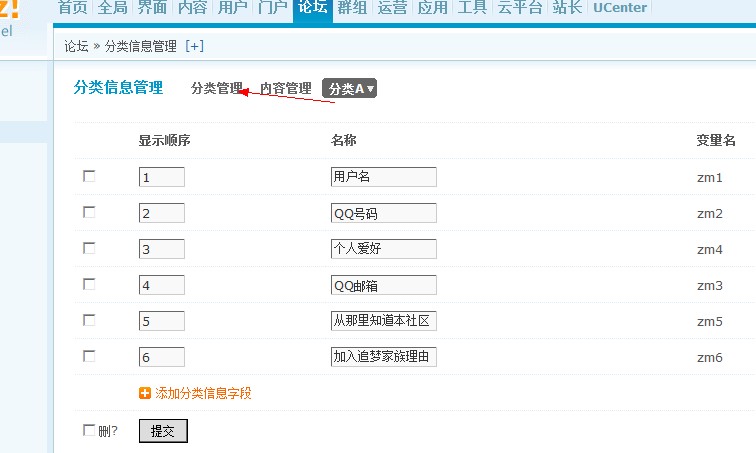Select the 内容 top navigation tab
Screen dimensions: 756x453
click(192, 7)
